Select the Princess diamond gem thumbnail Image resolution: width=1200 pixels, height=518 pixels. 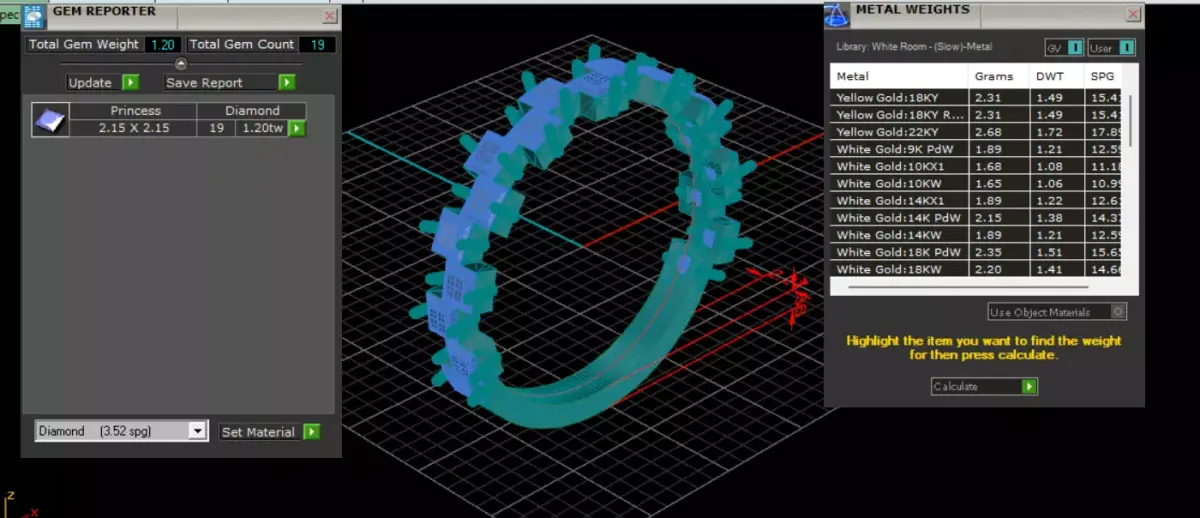(x=50, y=119)
